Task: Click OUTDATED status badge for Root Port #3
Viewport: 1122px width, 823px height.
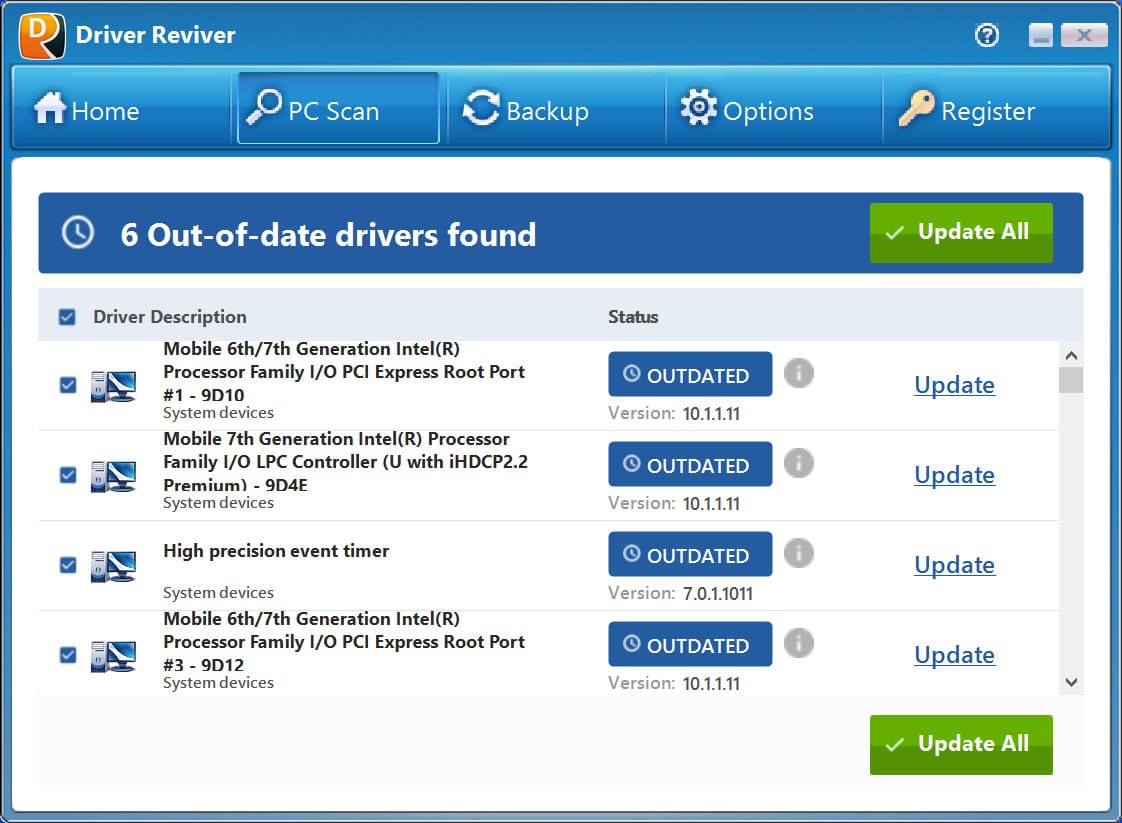Action: pyautogui.click(x=690, y=644)
